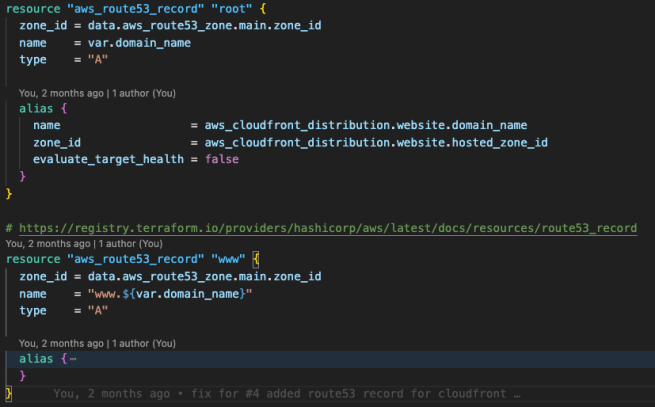
Task: Click the alias keyword in root resource
Action: [x=39, y=108]
